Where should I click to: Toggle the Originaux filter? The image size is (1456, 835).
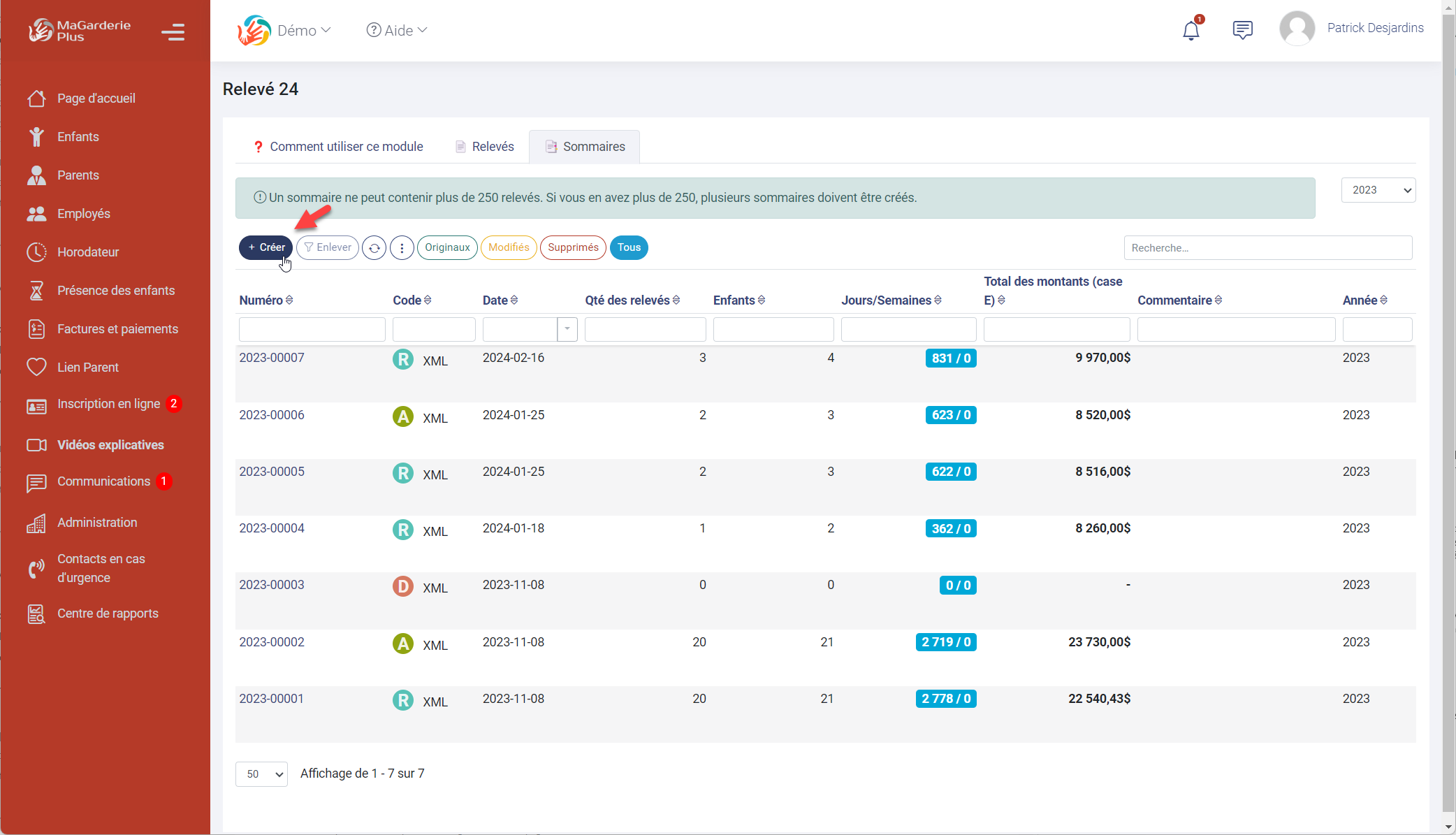pos(447,247)
